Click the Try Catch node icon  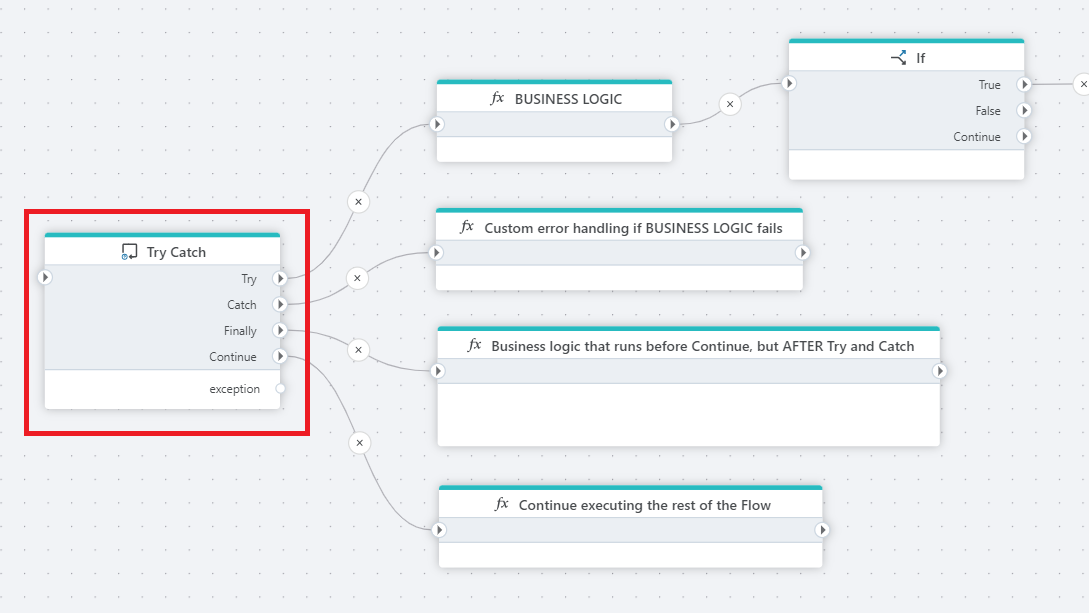129,252
